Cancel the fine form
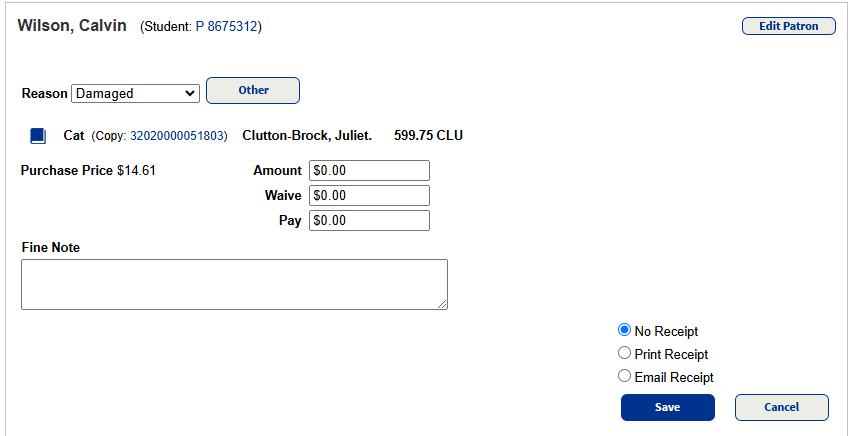The image size is (850, 436). click(x=781, y=407)
